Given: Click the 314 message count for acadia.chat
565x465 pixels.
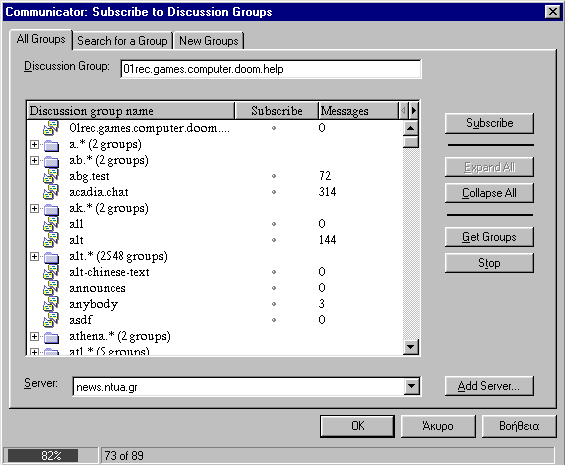Looking at the screenshot, I should (327, 192).
